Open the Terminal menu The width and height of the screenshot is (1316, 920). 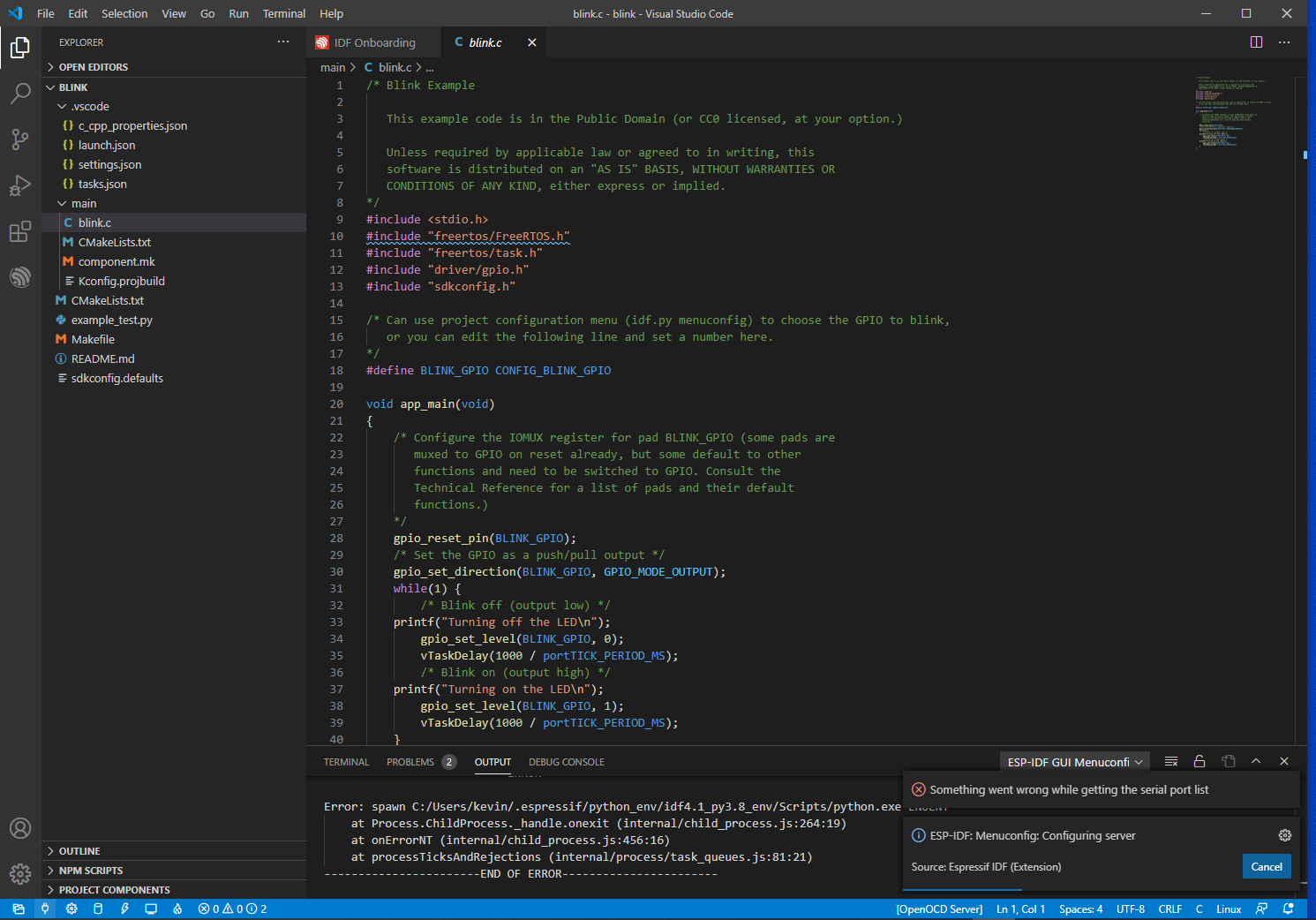[284, 13]
